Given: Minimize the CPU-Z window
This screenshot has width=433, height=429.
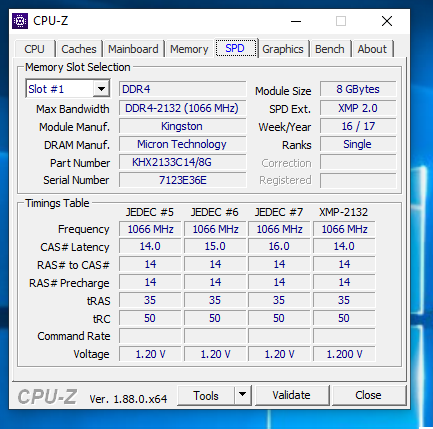Looking at the screenshot, I should point(296,21).
